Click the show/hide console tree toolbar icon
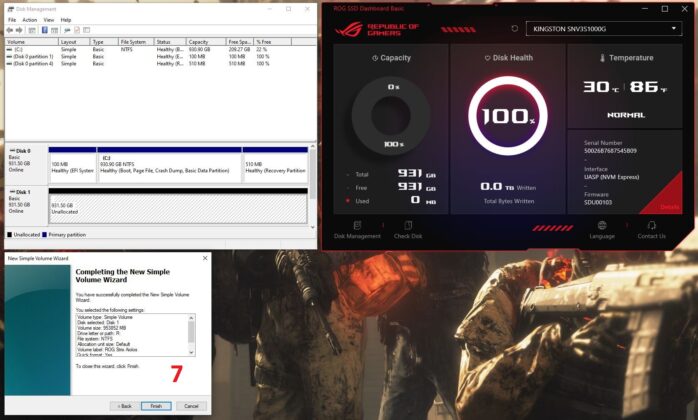 [32, 30]
